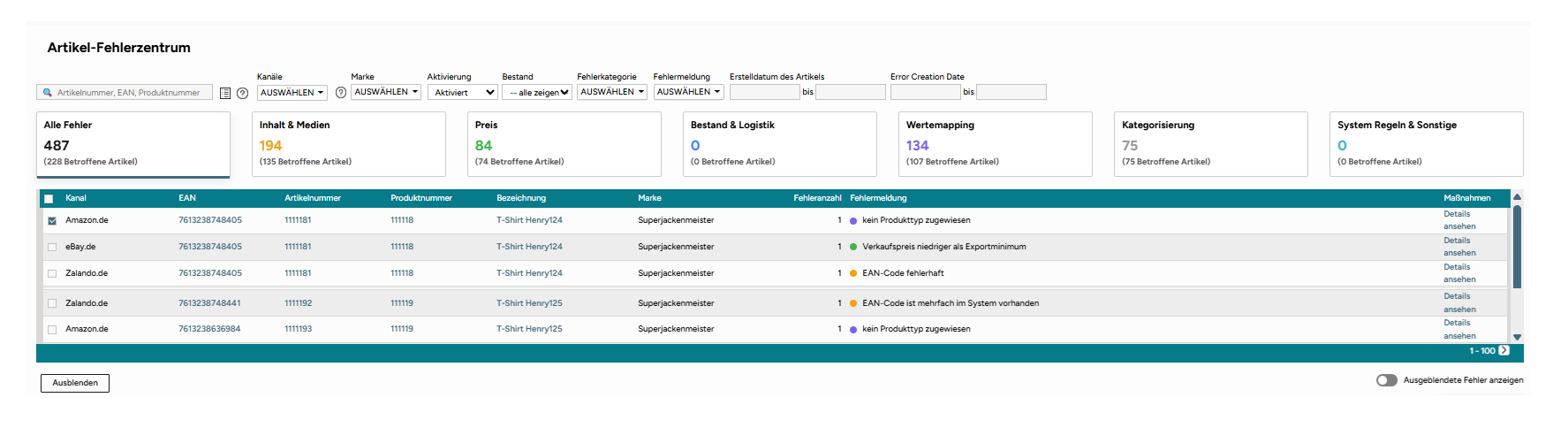Click the error text EAN-Code ist mehrfach im System vorhanden

click(x=951, y=303)
